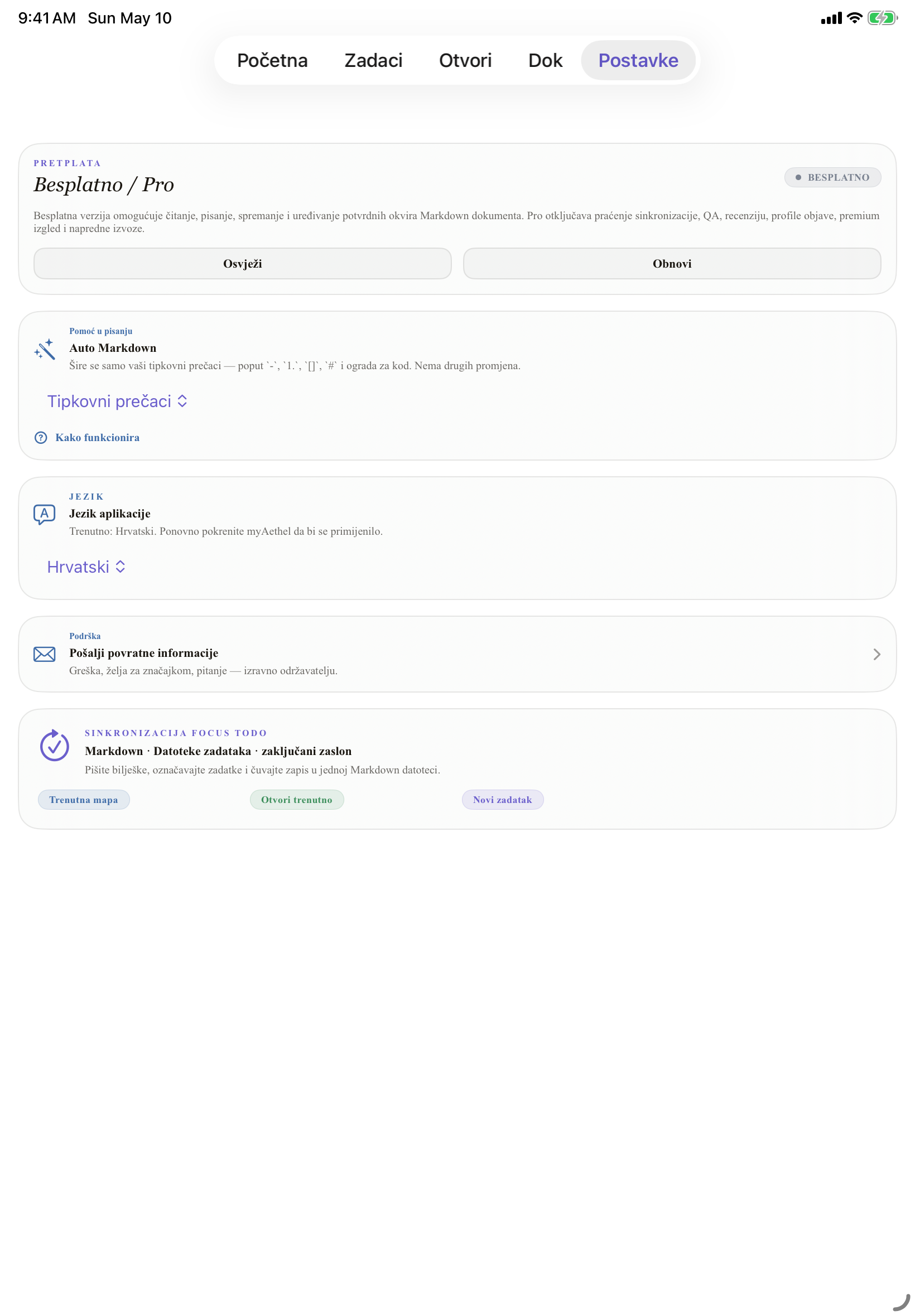Screen dimensions: 915x1316
Task: Open the Hrvatski language dropdown
Action: 86,567
